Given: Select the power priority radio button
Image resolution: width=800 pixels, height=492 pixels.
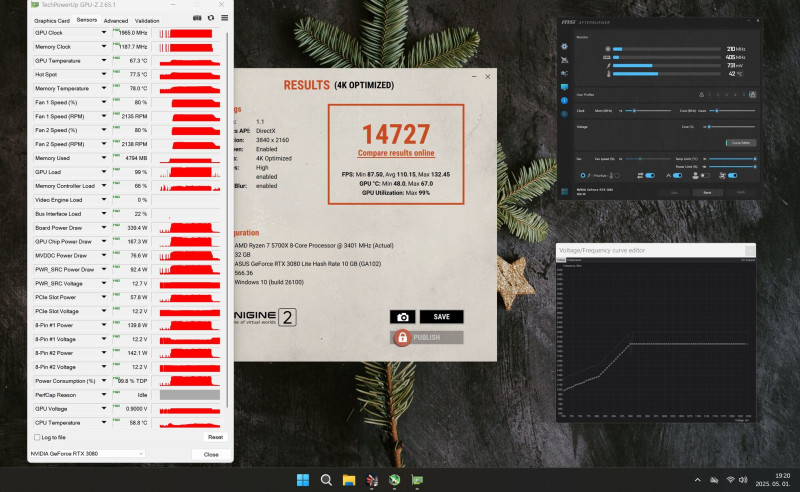Looking at the screenshot, I should [583, 176].
